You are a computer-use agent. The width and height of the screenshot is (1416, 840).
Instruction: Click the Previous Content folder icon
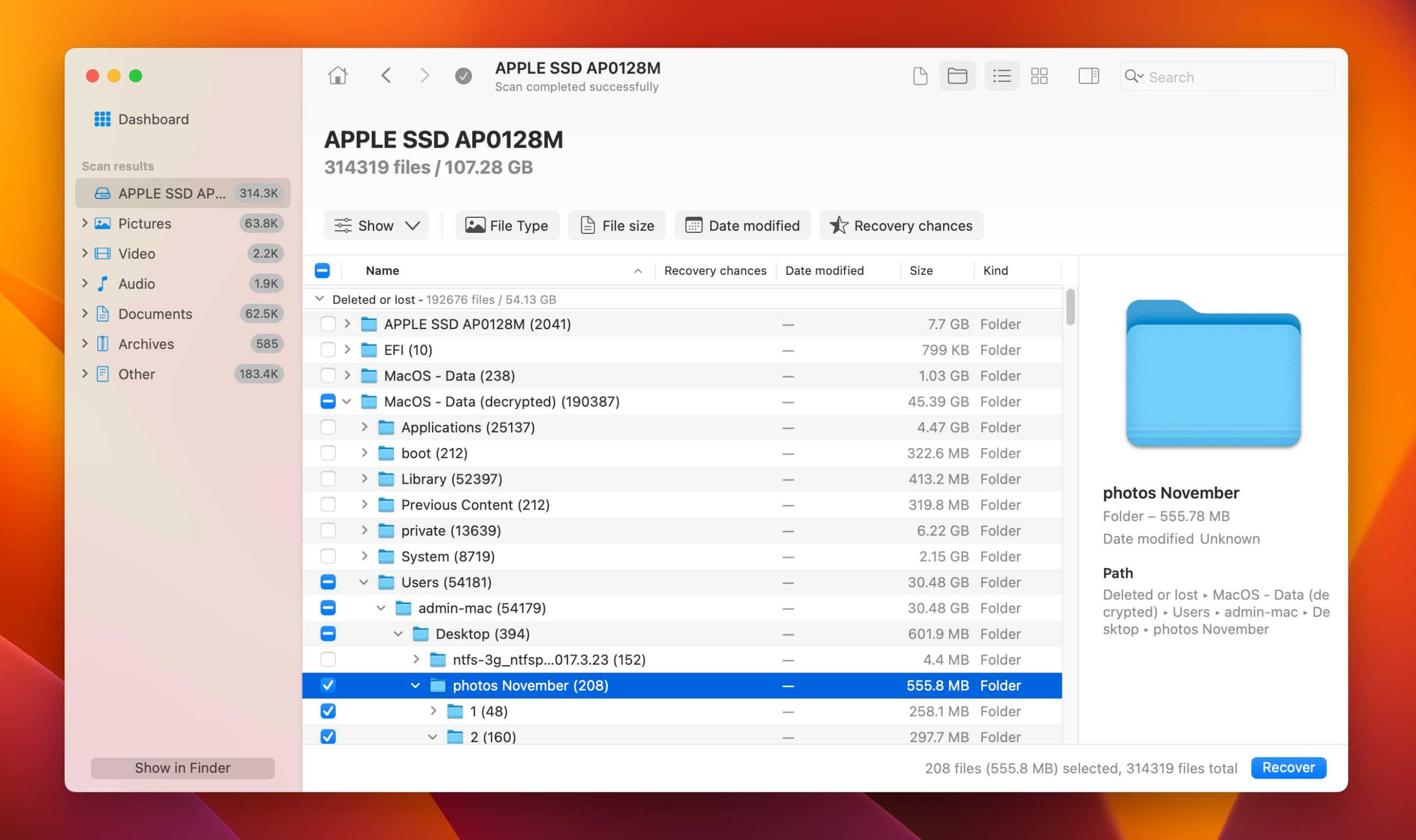(x=386, y=505)
